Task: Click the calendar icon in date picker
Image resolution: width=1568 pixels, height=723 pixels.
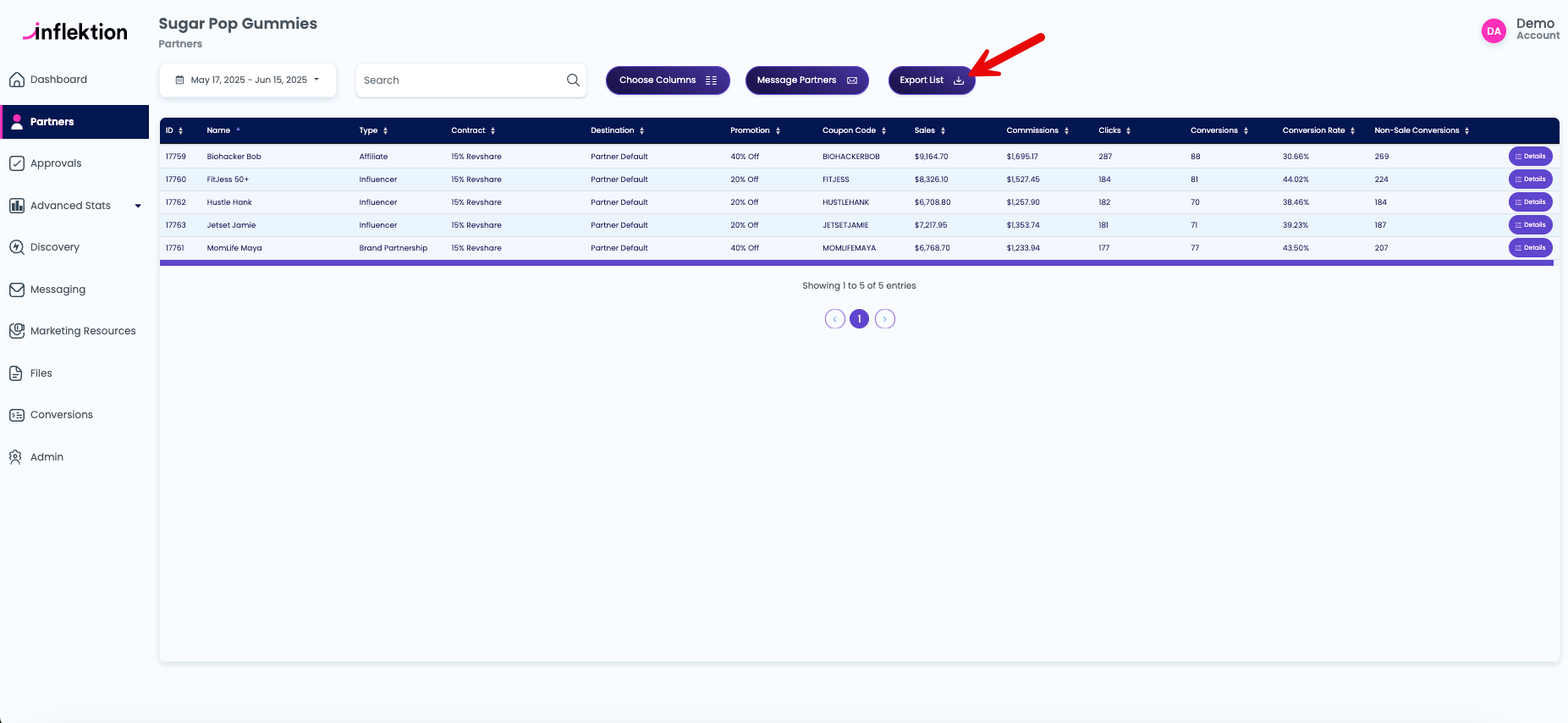Action: [x=179, y=80]
